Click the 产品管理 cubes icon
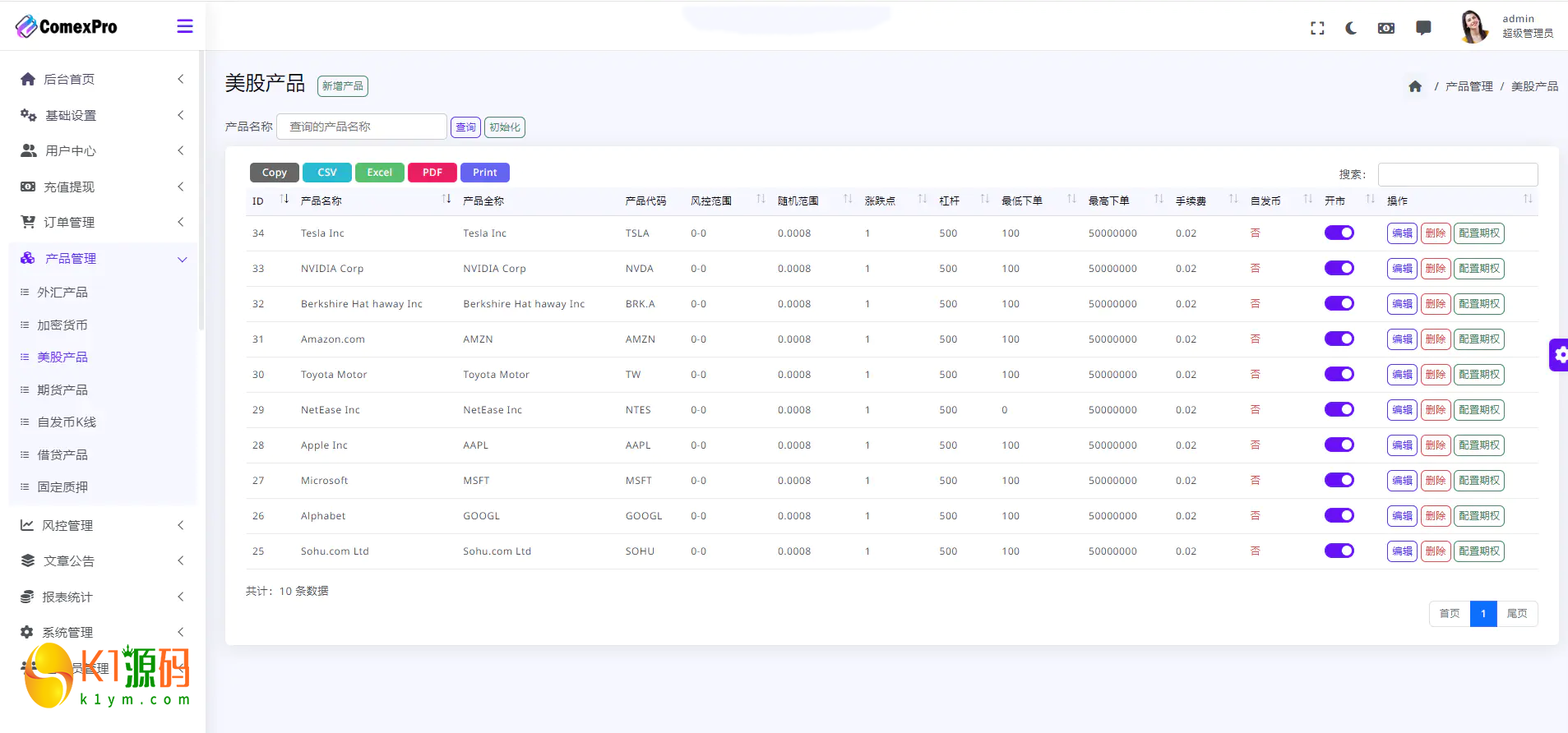Image resolution: width=1568 pixels, height=733 pixels. tap(28, 258)
